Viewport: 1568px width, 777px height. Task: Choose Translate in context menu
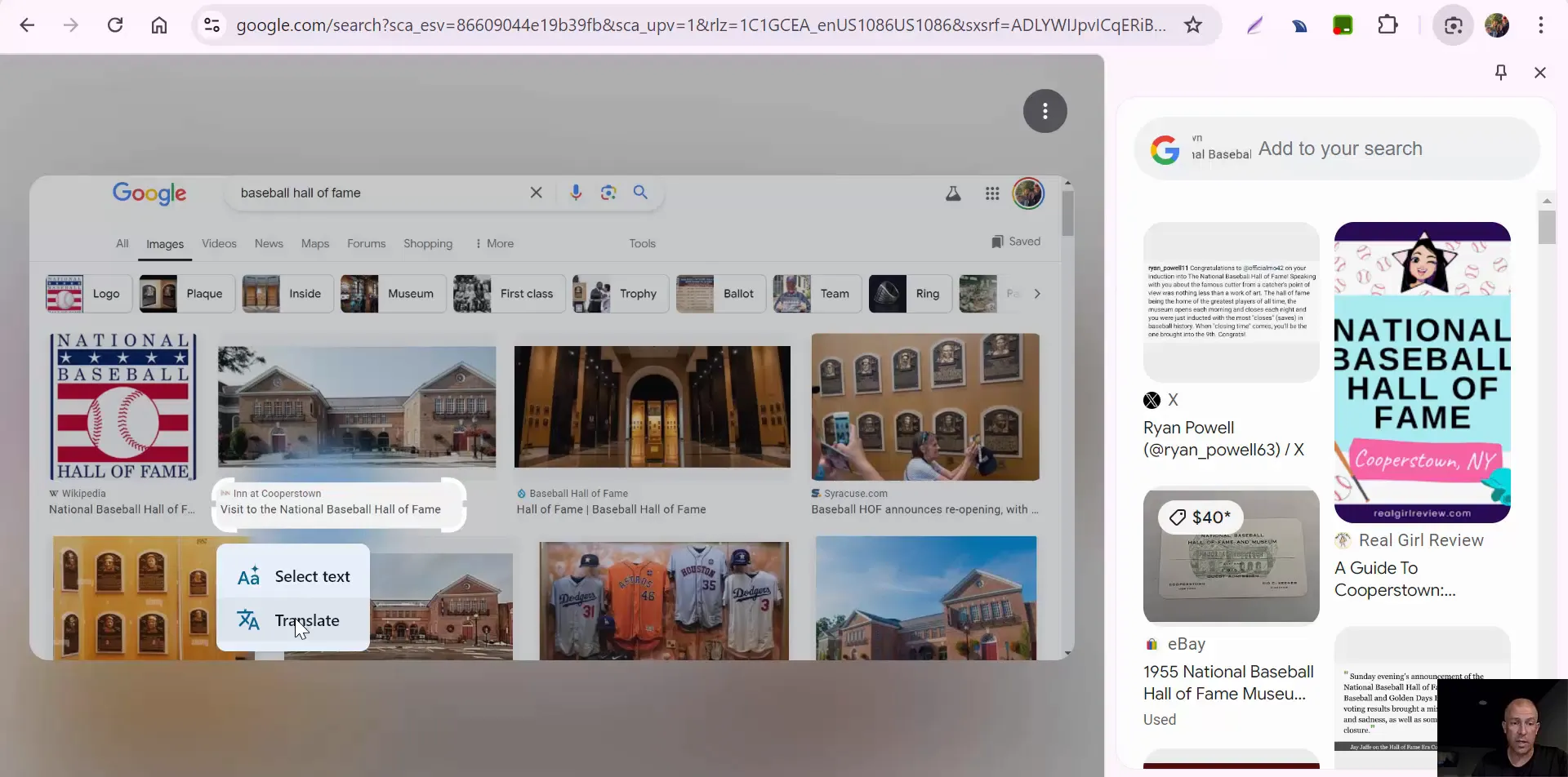(x=293, y=620)
